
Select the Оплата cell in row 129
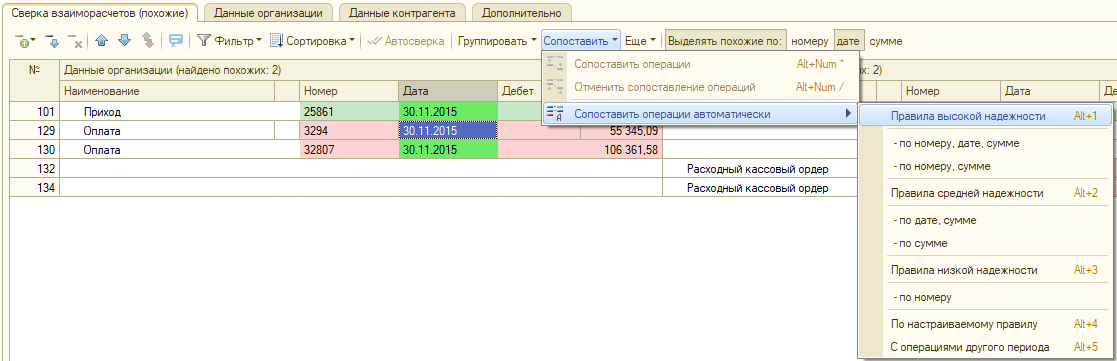pyautogui.click(x=168, y=131)
